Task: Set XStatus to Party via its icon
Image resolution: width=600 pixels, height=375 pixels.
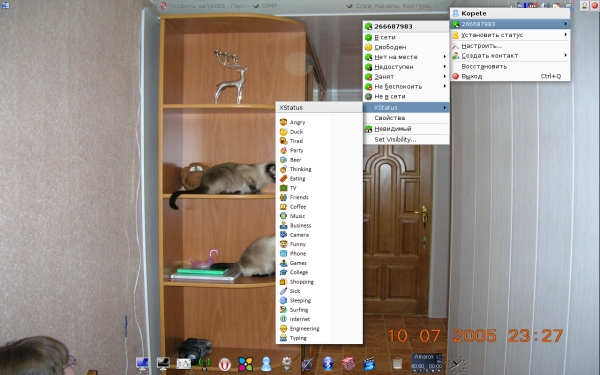Action: tap(283, 150)
